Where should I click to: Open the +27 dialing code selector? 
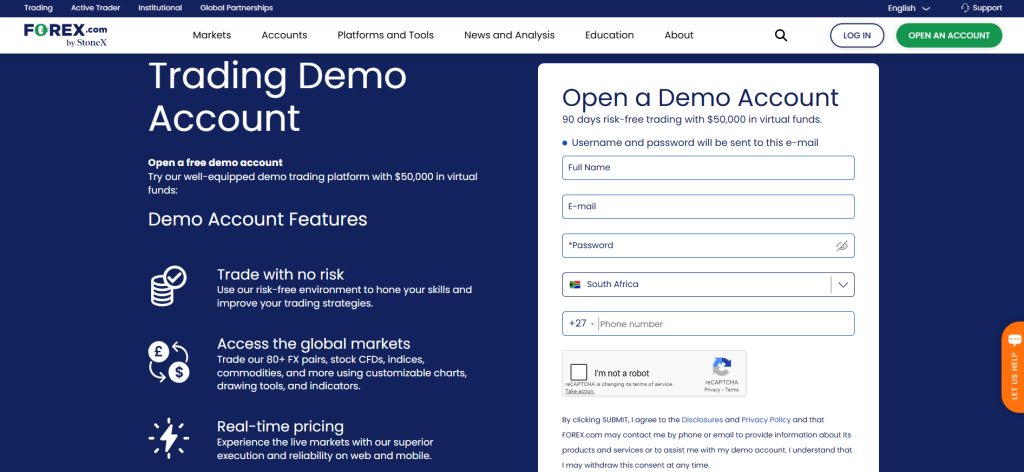[581, 324]
